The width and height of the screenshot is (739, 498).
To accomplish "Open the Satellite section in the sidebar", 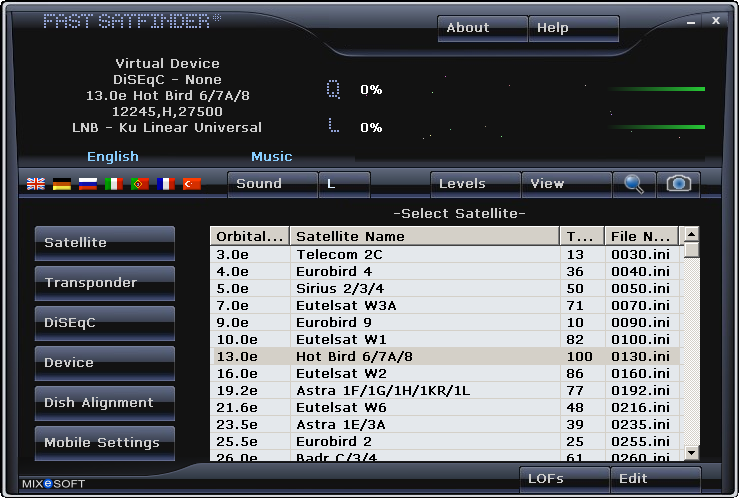I will (105, 243).
